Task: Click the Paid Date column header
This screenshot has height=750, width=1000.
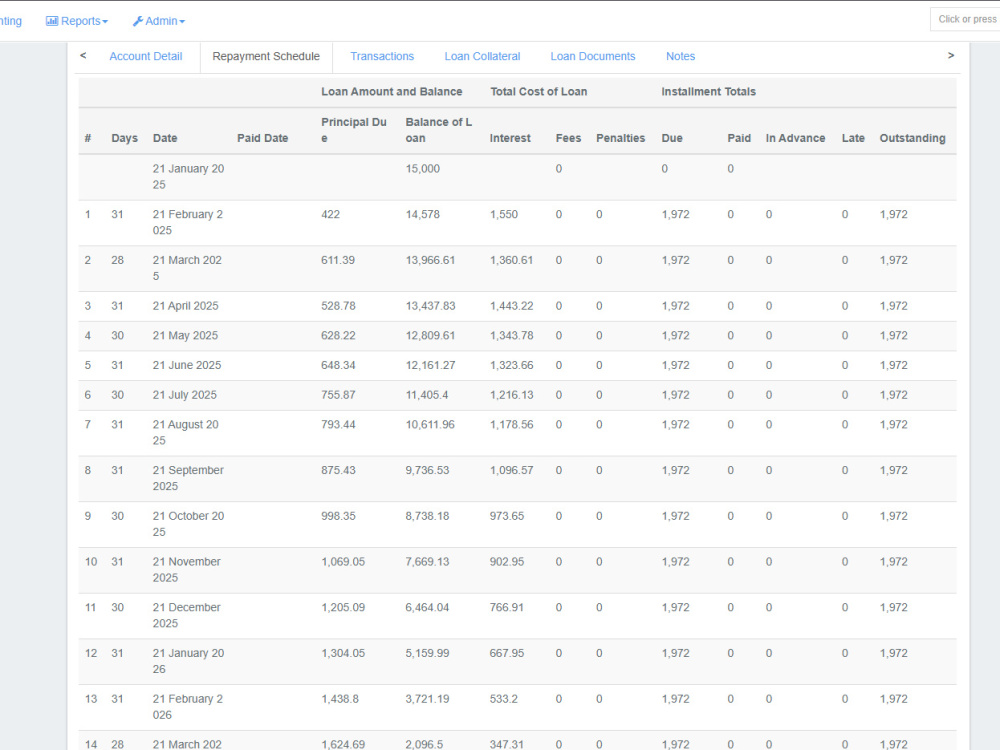Action: [x=262, y=138]
